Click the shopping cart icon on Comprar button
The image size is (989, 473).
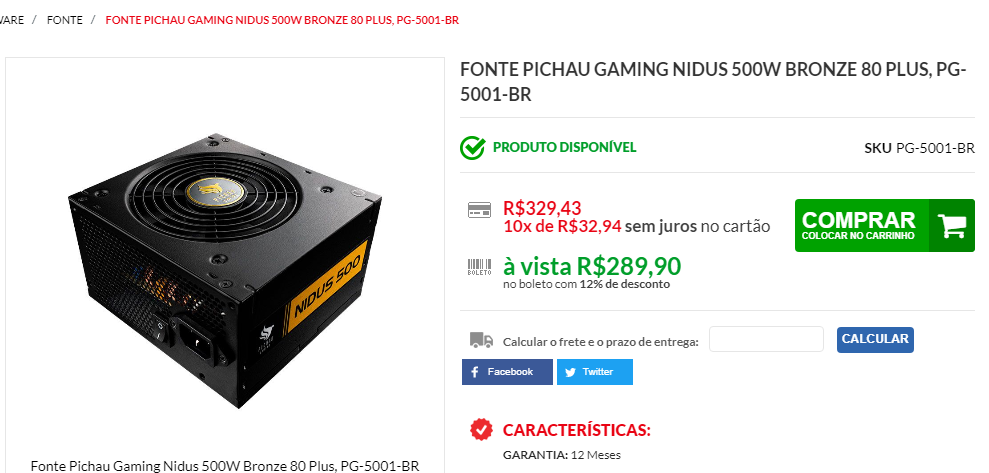pos(952,226)
